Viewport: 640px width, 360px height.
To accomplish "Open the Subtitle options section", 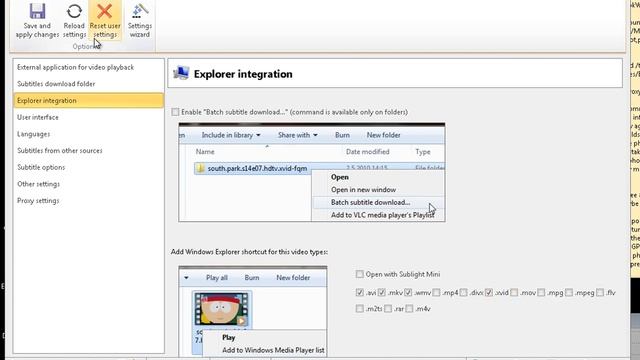I will (x=88, y=168).
